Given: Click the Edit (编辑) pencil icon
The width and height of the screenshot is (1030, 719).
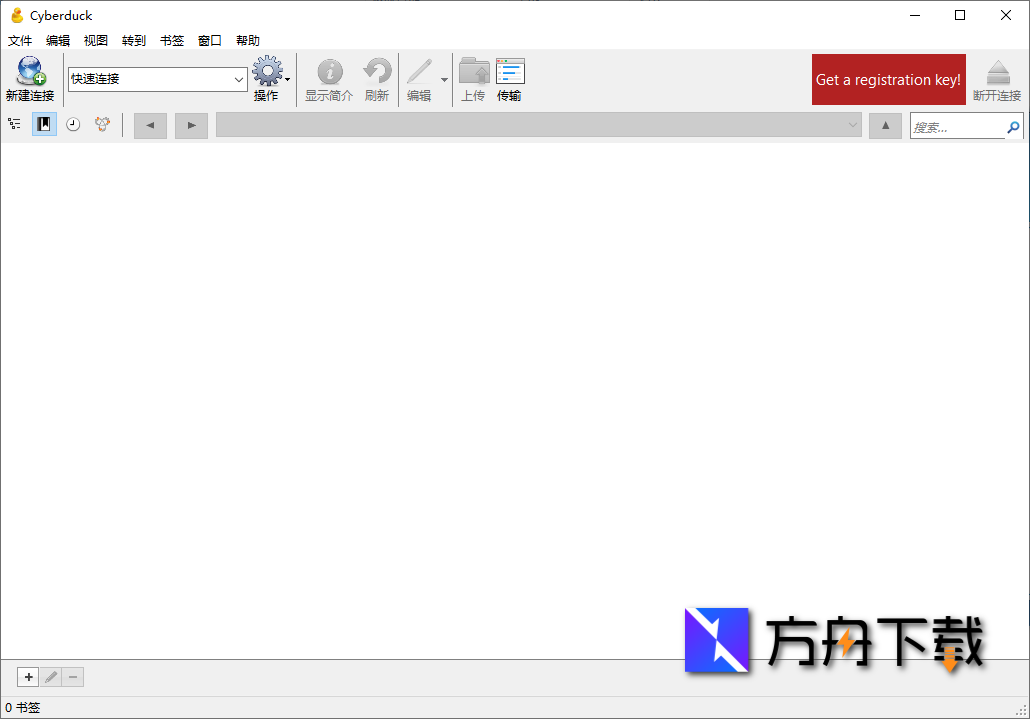Looking at the screenshot, I should 419,72.
